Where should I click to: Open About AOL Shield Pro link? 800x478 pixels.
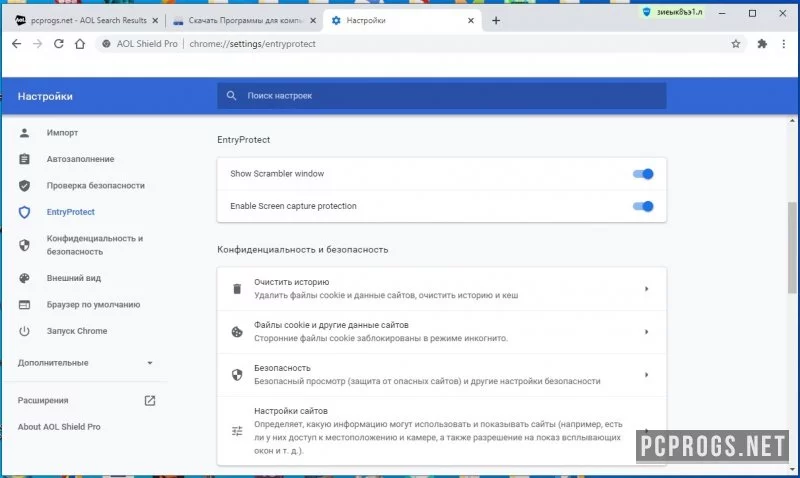tap(59, 427)
